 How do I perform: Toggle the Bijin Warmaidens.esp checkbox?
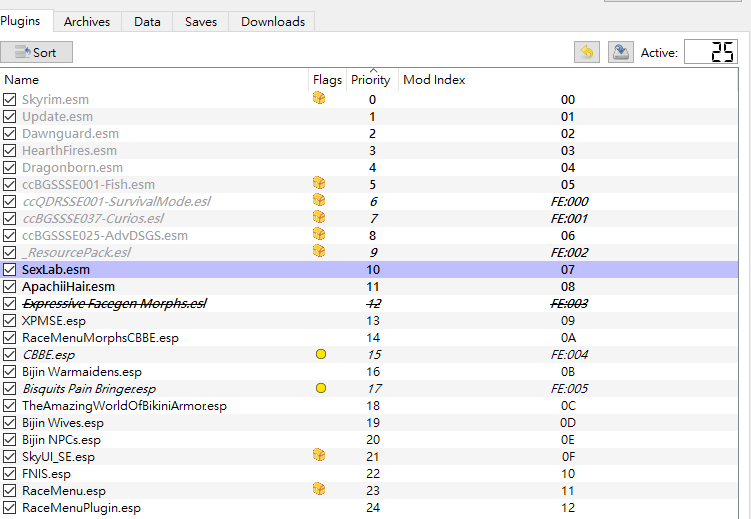[10, 372]
